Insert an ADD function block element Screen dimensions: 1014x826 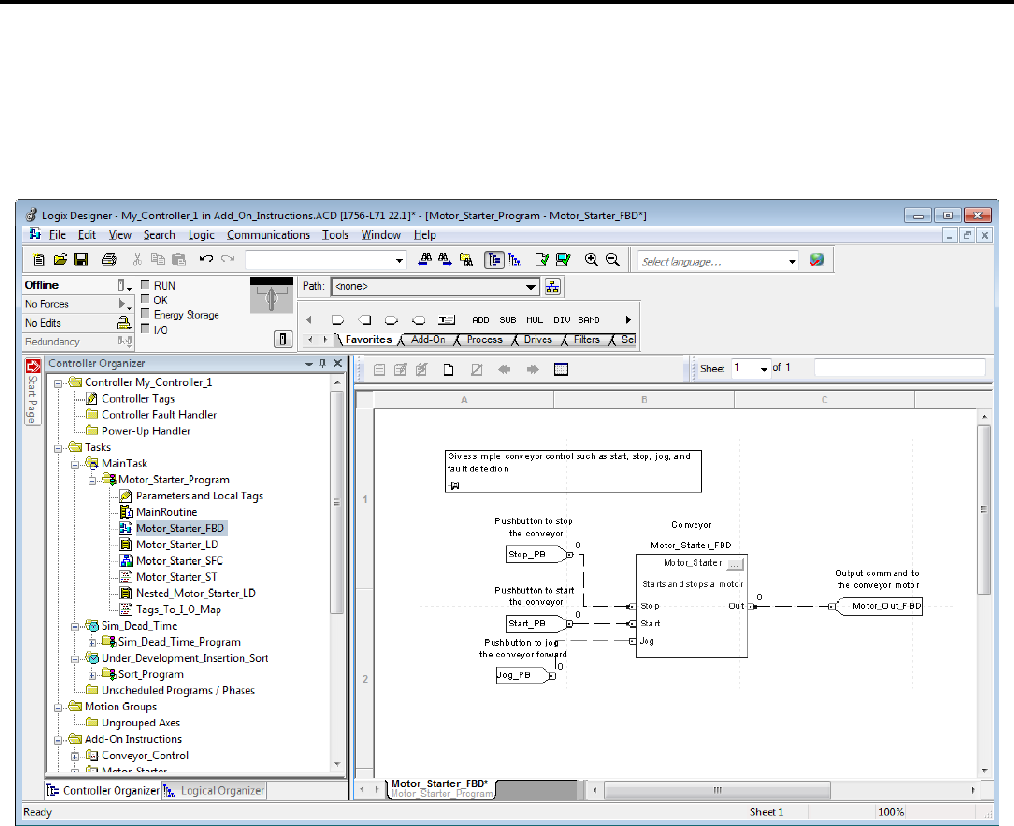481,320
